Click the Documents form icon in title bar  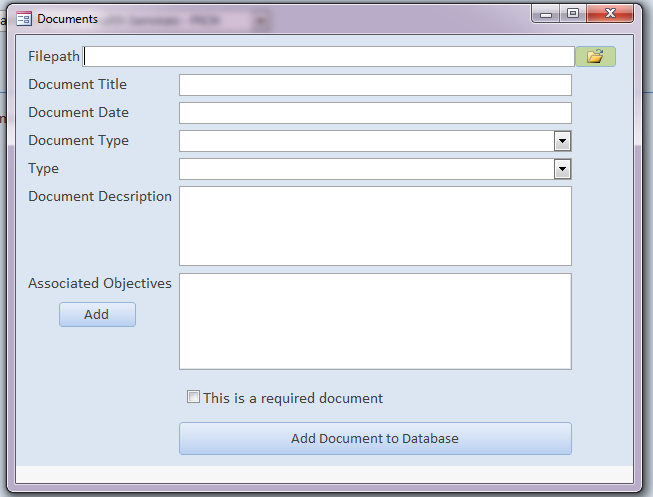[x=25, y=18]
